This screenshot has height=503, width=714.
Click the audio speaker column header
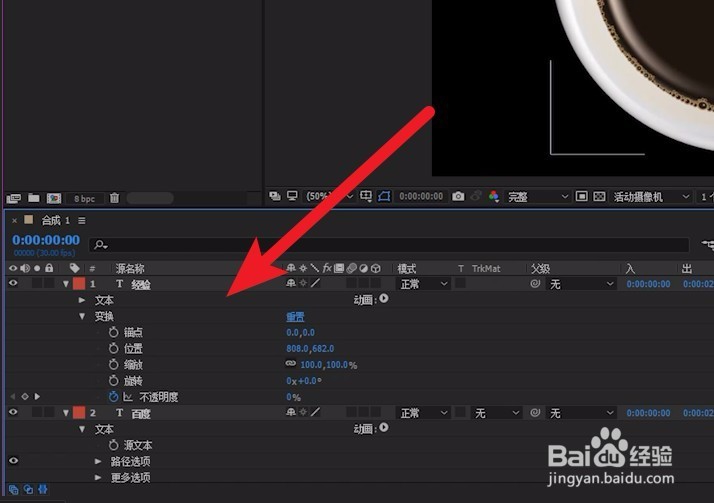[25, 268]
